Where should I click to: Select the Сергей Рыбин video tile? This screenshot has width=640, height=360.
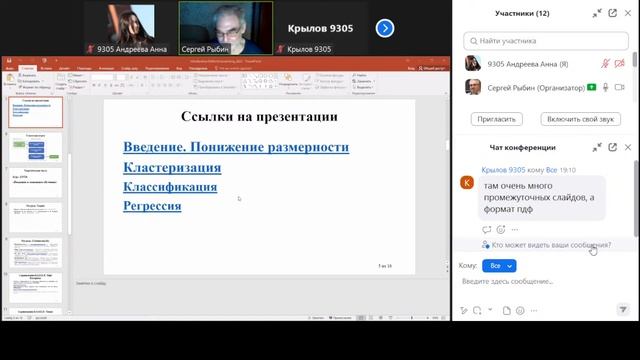(x=226, y=28)
